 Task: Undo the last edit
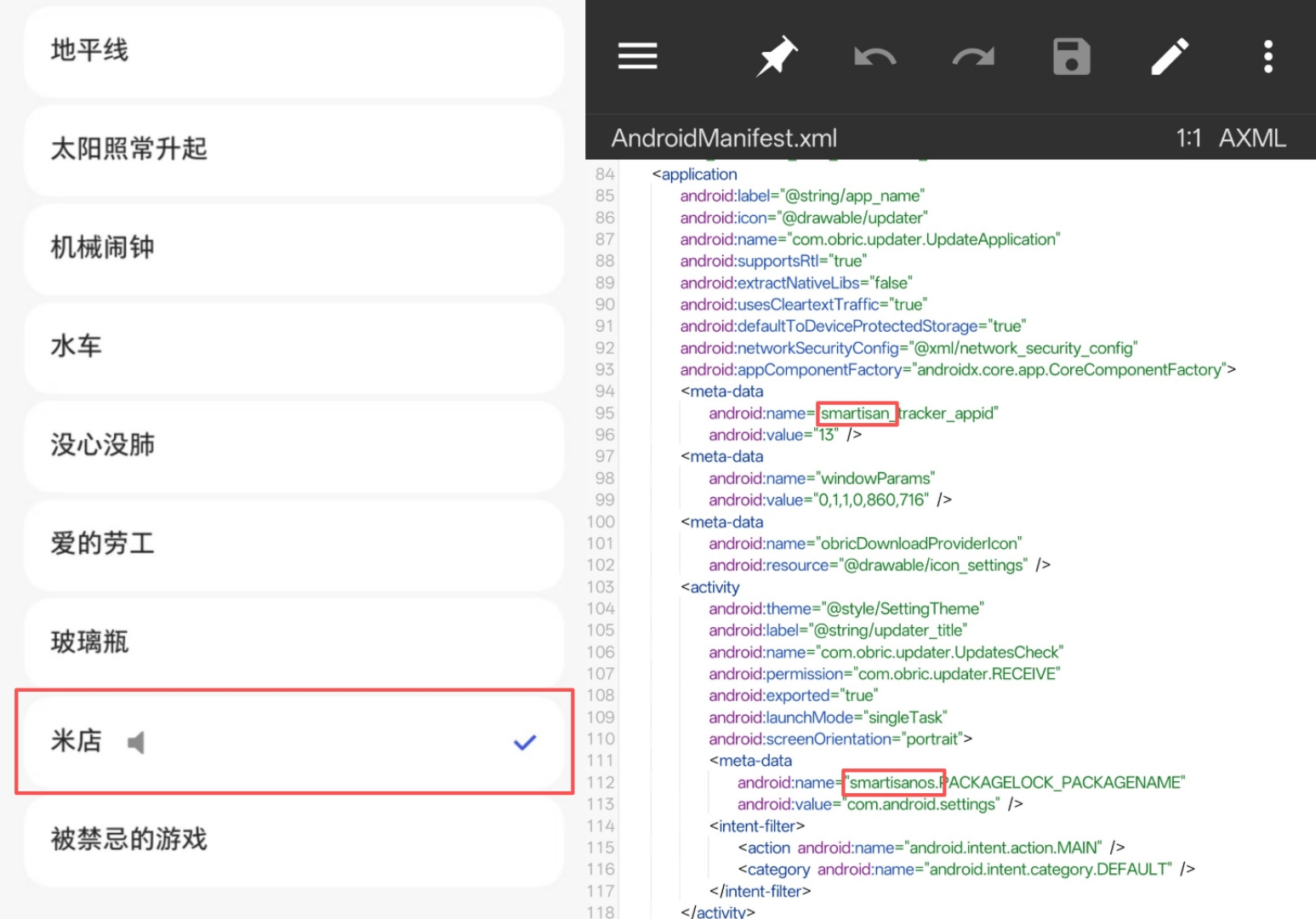click(x=874, y=57)
